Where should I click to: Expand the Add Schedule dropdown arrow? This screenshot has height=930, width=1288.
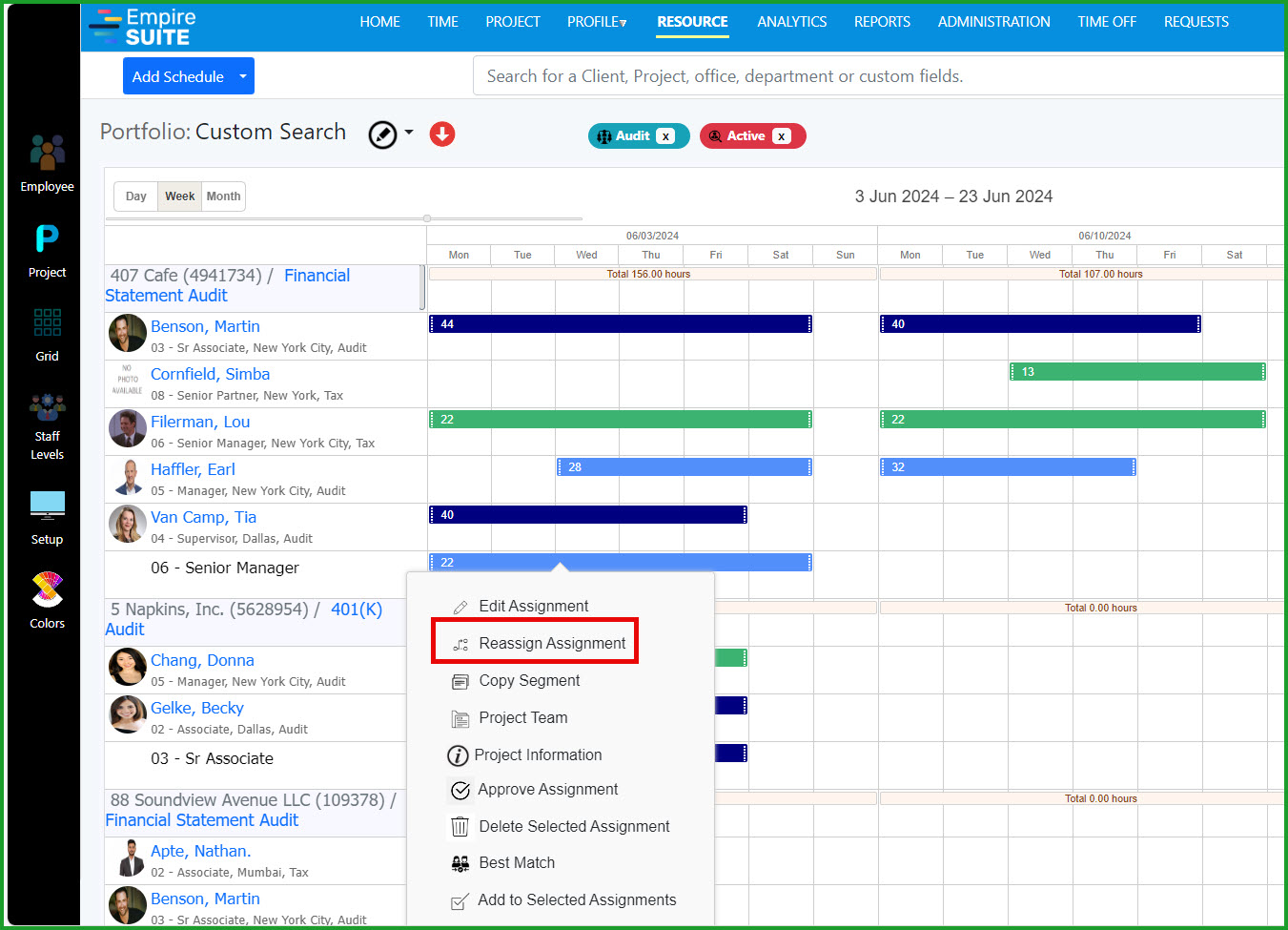(243, 76)
